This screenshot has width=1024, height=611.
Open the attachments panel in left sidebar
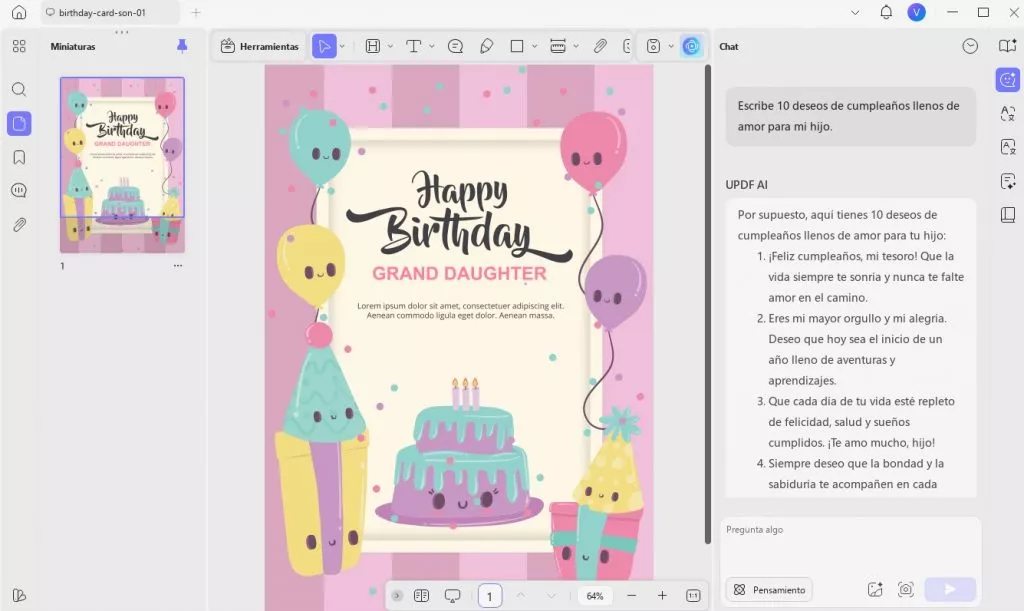[x=19, y=225]
